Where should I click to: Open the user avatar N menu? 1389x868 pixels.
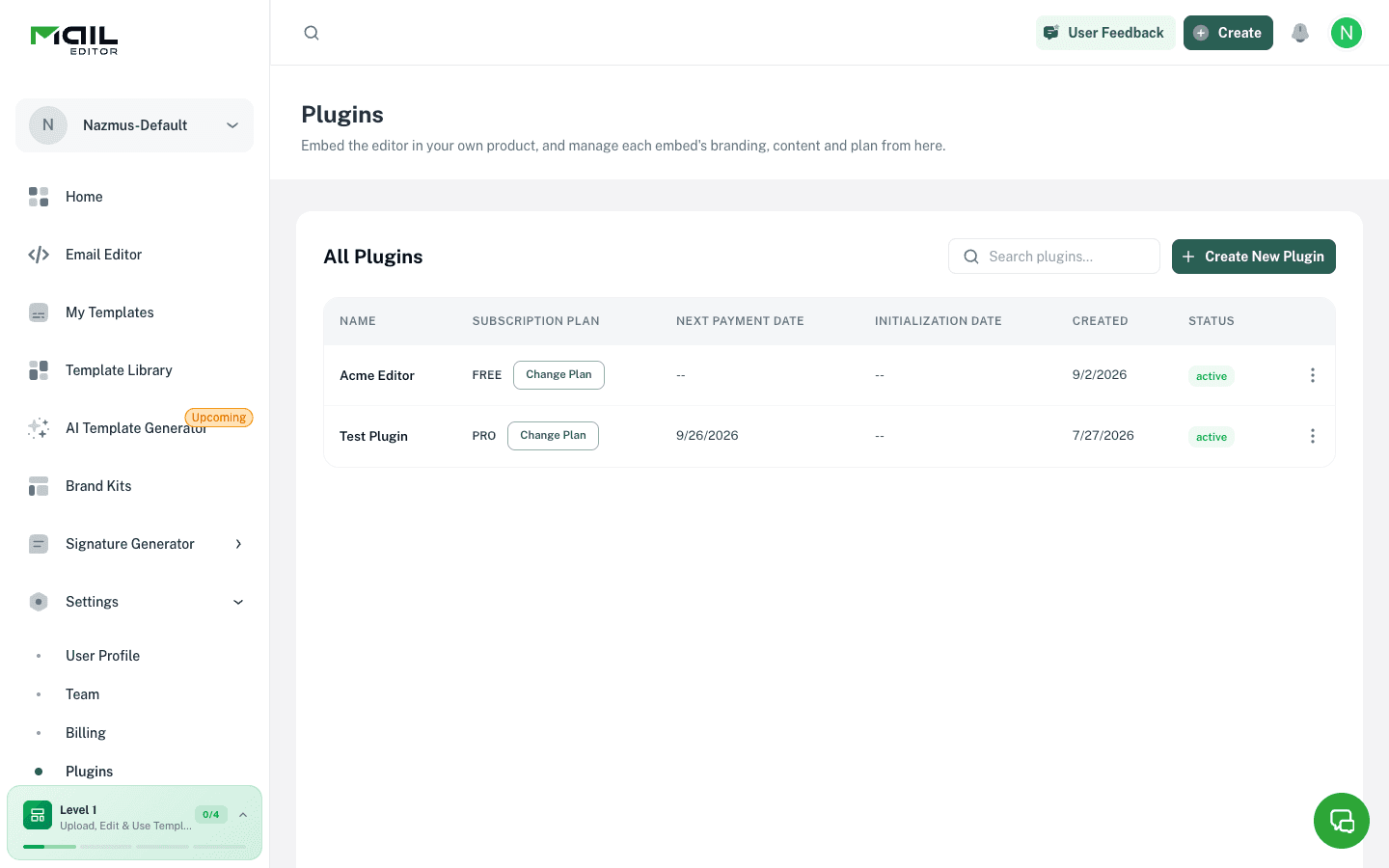click(1347, 33)
